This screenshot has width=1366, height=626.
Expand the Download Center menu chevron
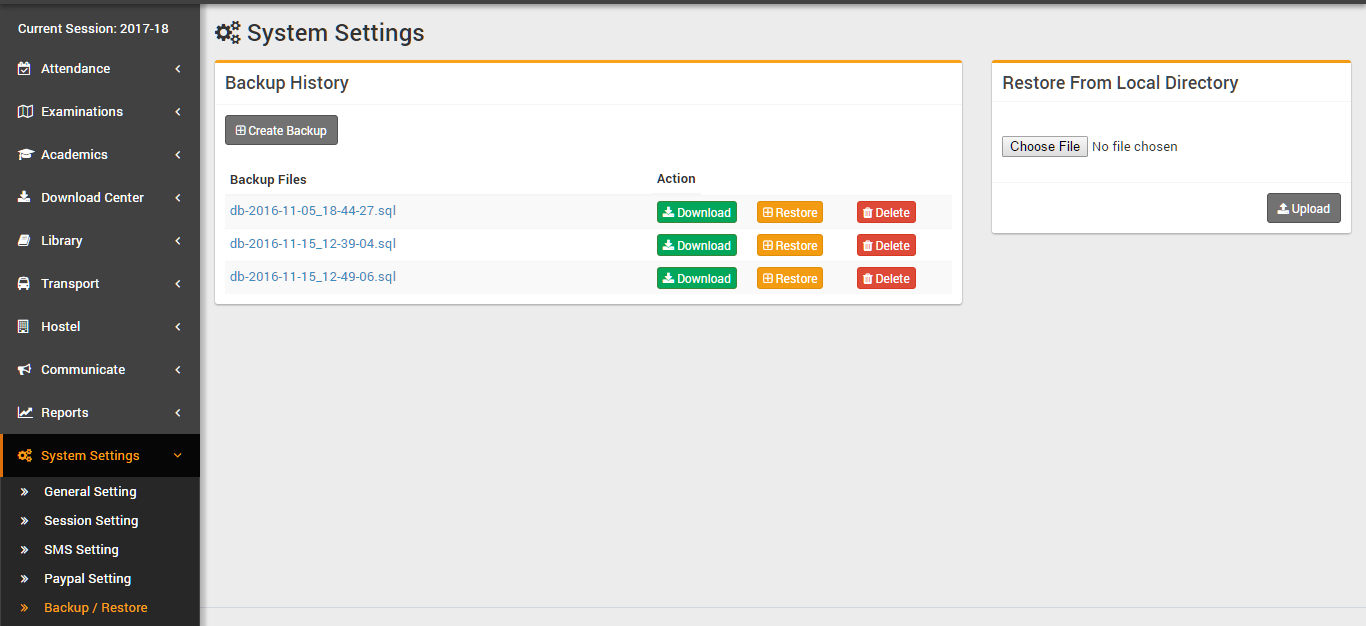coord(178,198)
